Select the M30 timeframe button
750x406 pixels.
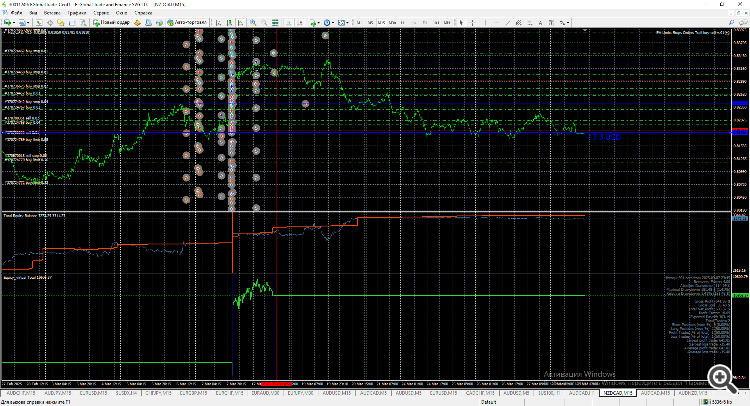point(392,22)
